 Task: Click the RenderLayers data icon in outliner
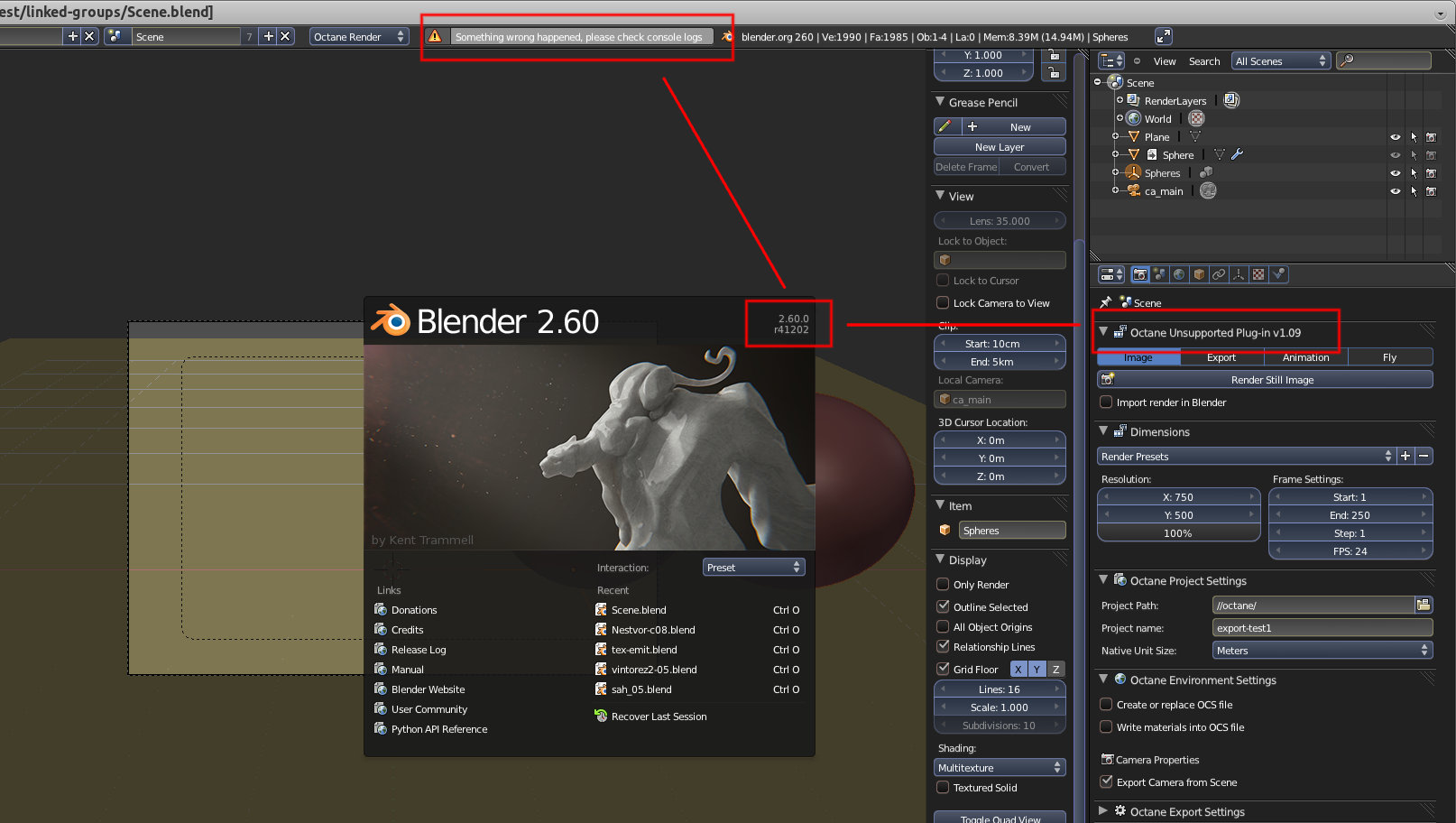[x=1231, y=100]
